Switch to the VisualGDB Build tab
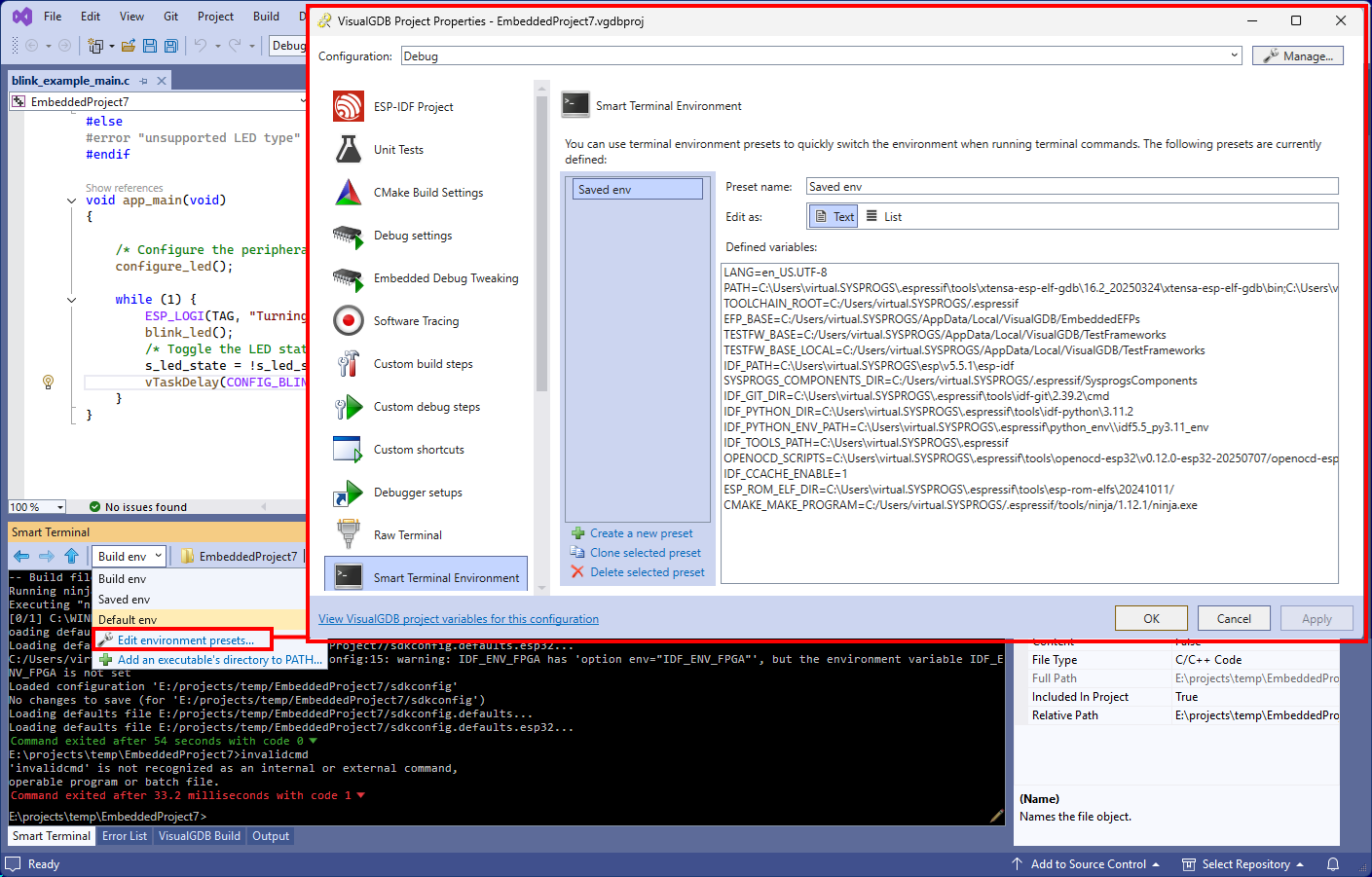1372x877 pixels. (200, 836)
